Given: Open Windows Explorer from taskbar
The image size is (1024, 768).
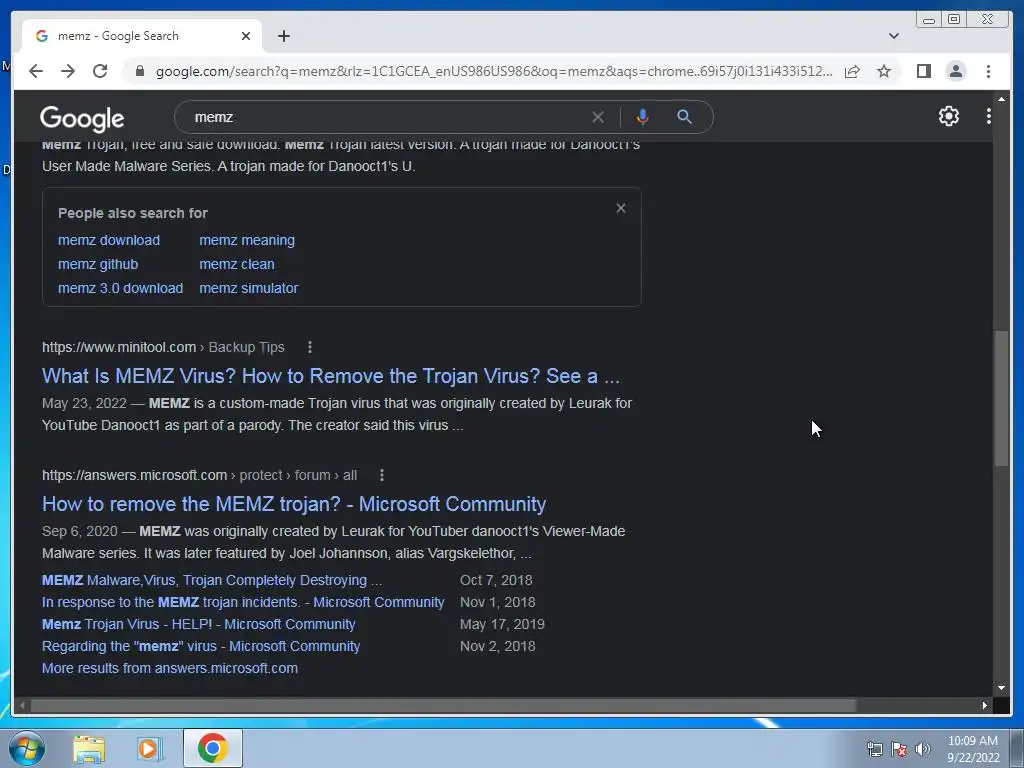Looking at the screenshot, I should (89, 748).
